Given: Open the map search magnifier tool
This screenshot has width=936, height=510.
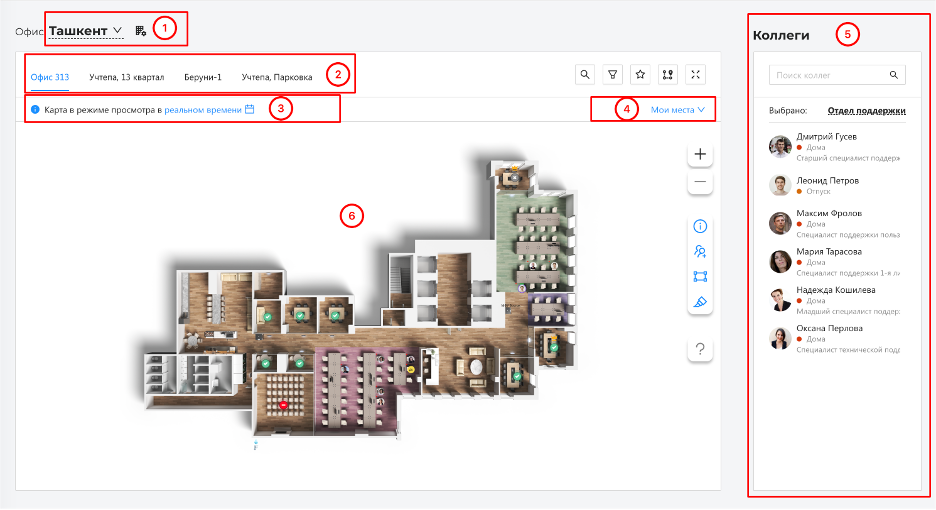Looking at the screenshot, I should coord(585,74).
